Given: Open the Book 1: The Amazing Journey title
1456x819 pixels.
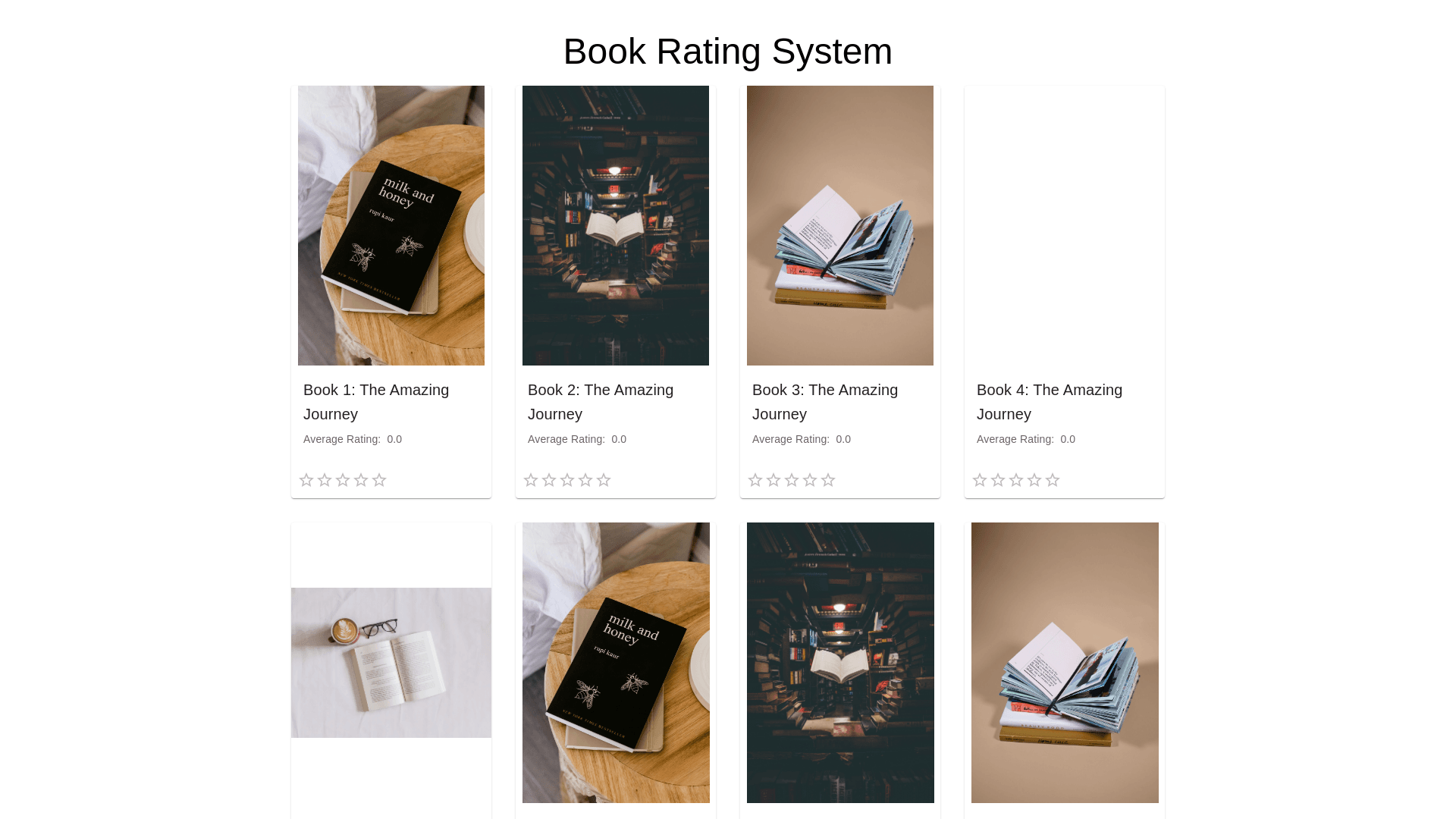Looking at the screenshot, I should pyautogui.click(x=376, y=402).
